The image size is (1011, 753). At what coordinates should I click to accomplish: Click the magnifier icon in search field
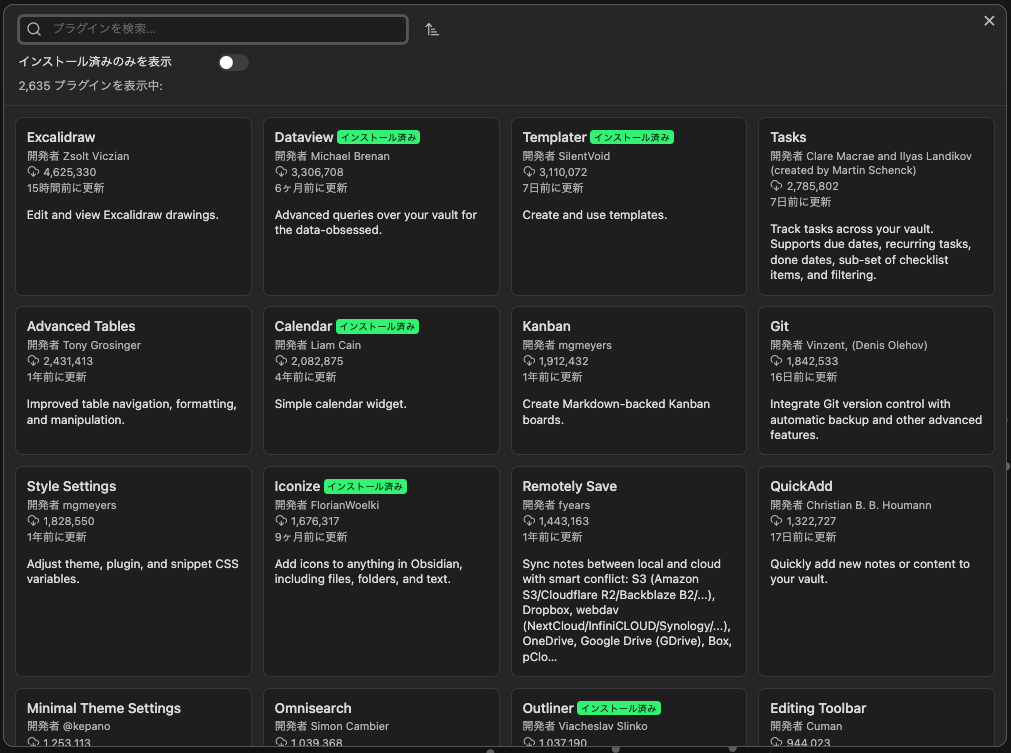[x=35, y=30]
